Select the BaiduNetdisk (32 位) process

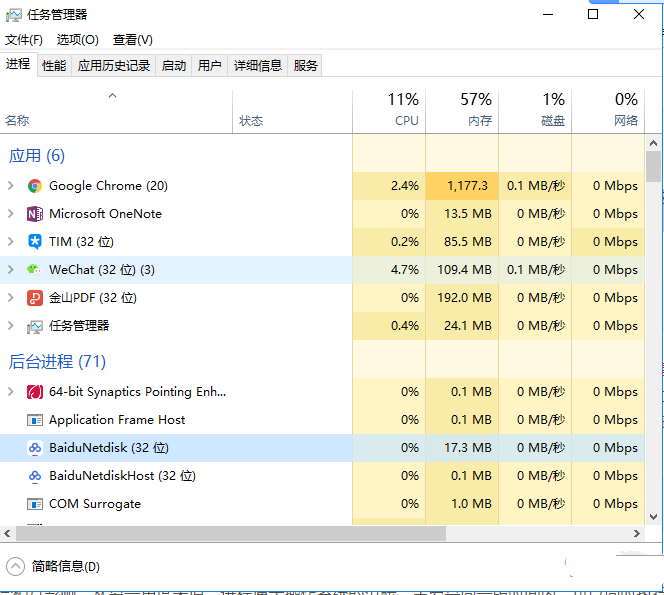(322, 448)
